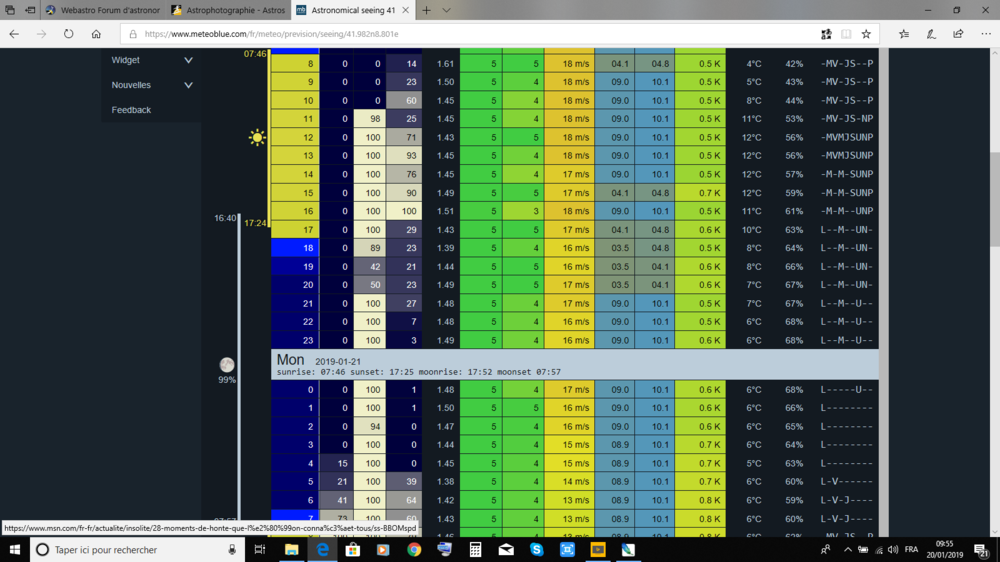This screenshot has height=562, width=1000.
Task: Set current tabs aside
Action: (x=30, y=10)
